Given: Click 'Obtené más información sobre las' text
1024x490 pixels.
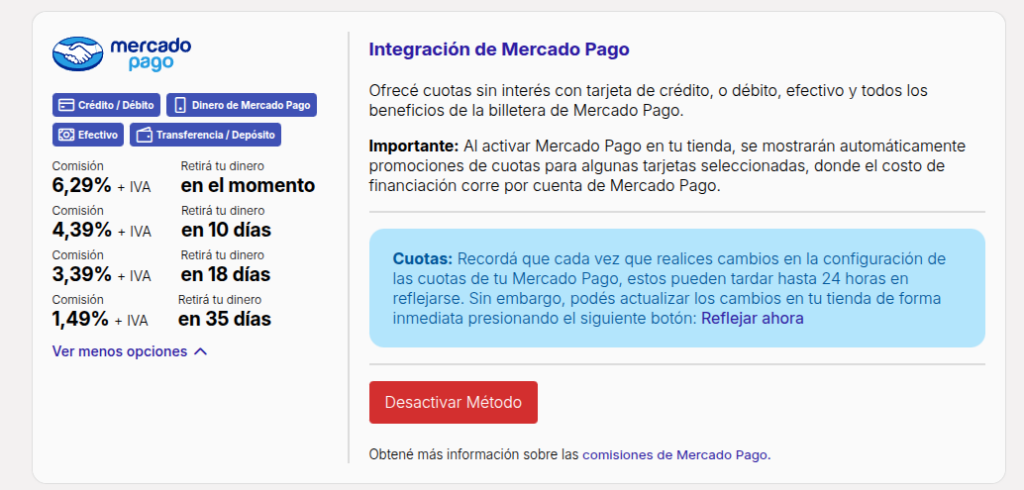Looking at the screenshot, I should (473, 455).
